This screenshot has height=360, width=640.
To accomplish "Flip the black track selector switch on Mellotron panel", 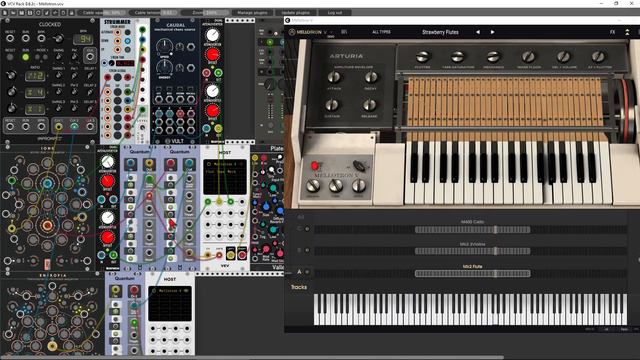I will click(x=359, y=165).
